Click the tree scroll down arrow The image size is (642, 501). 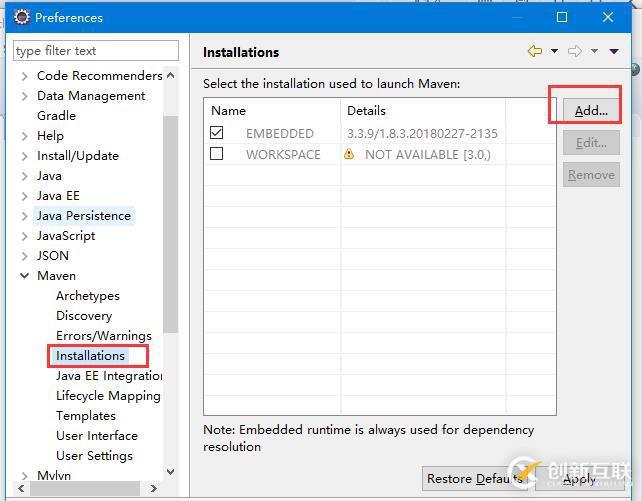(171, 472)
